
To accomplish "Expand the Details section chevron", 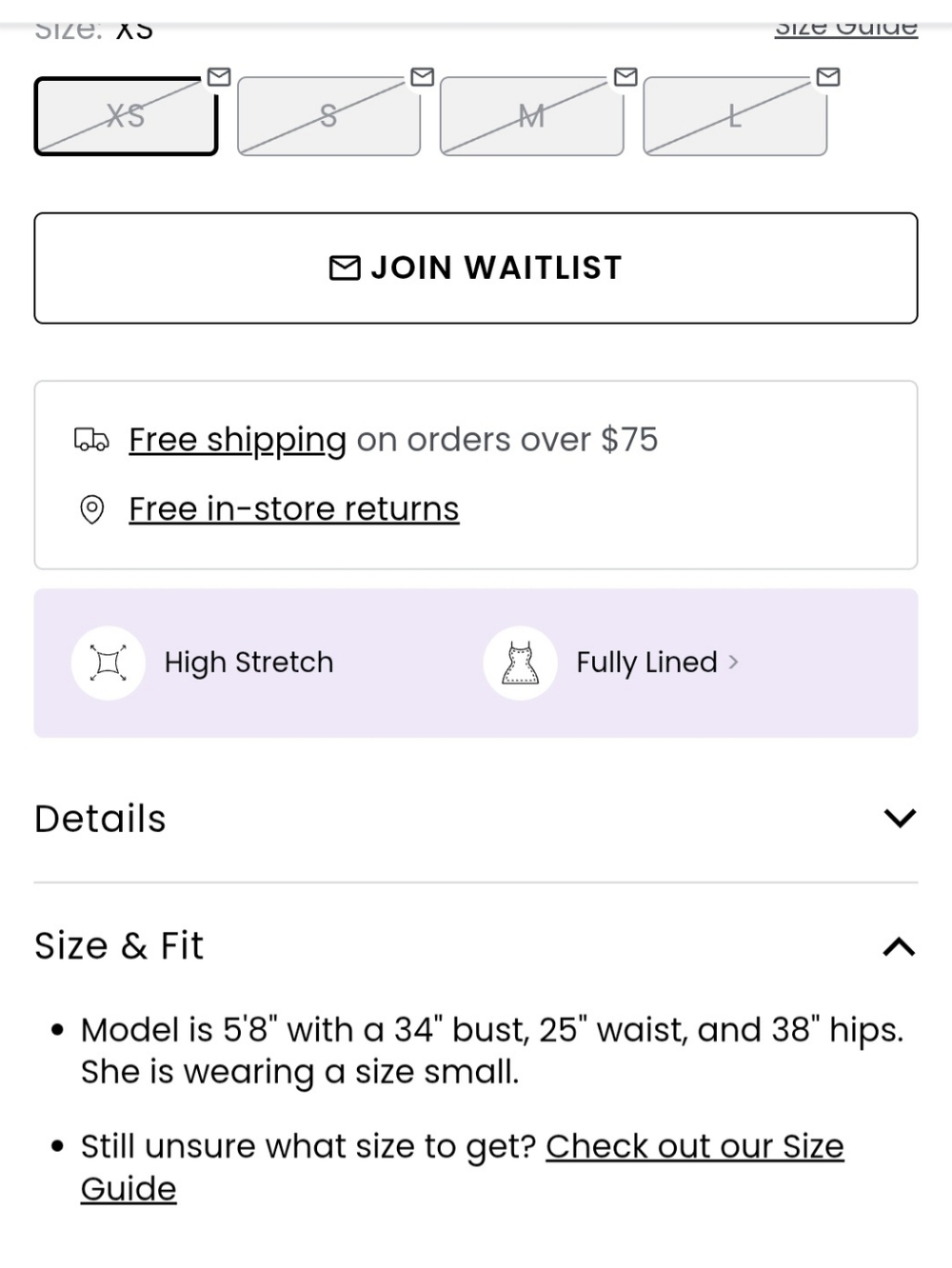I will (x=899, y=818).
